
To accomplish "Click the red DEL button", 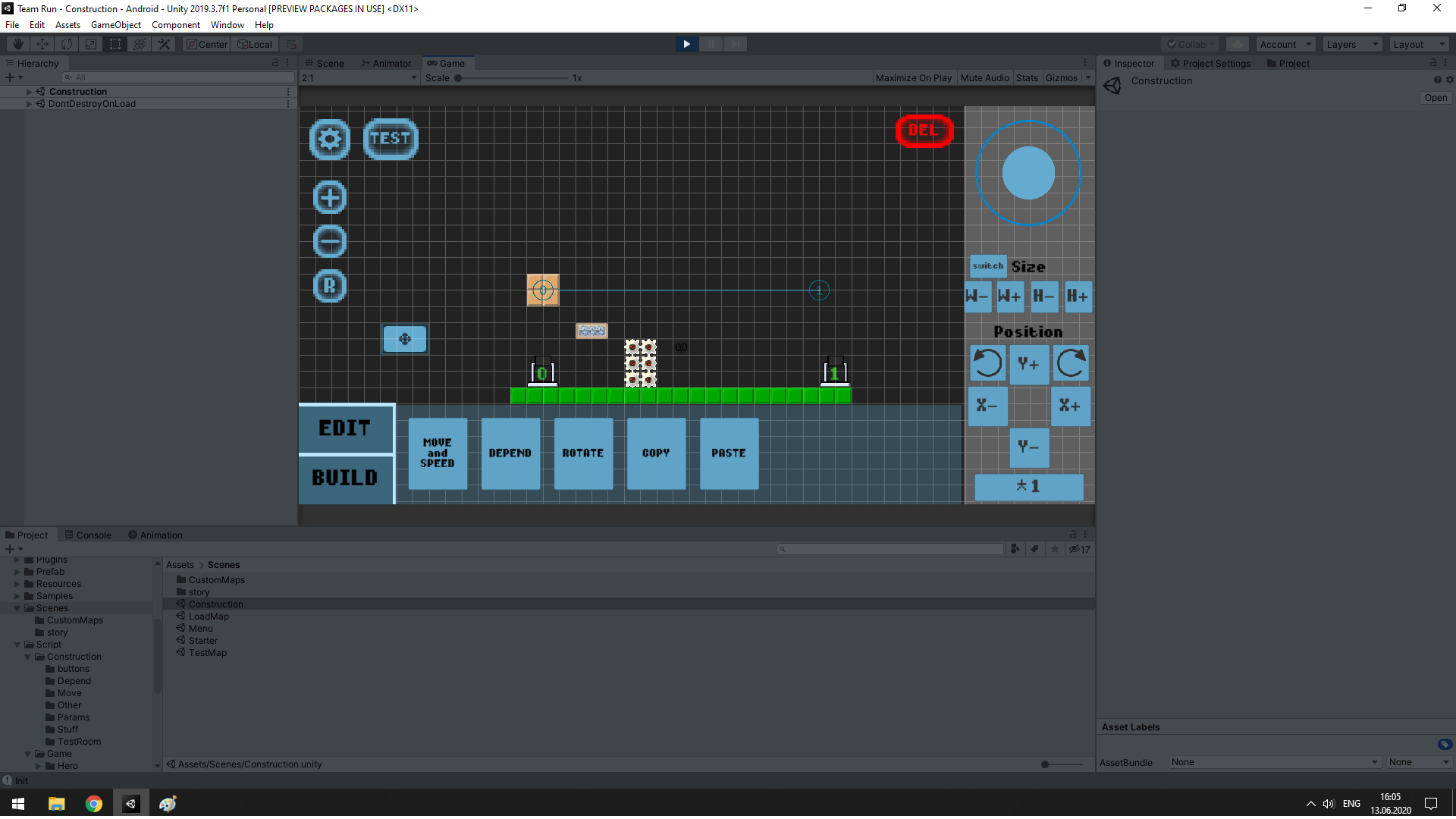I will click(x=923, y=130).
